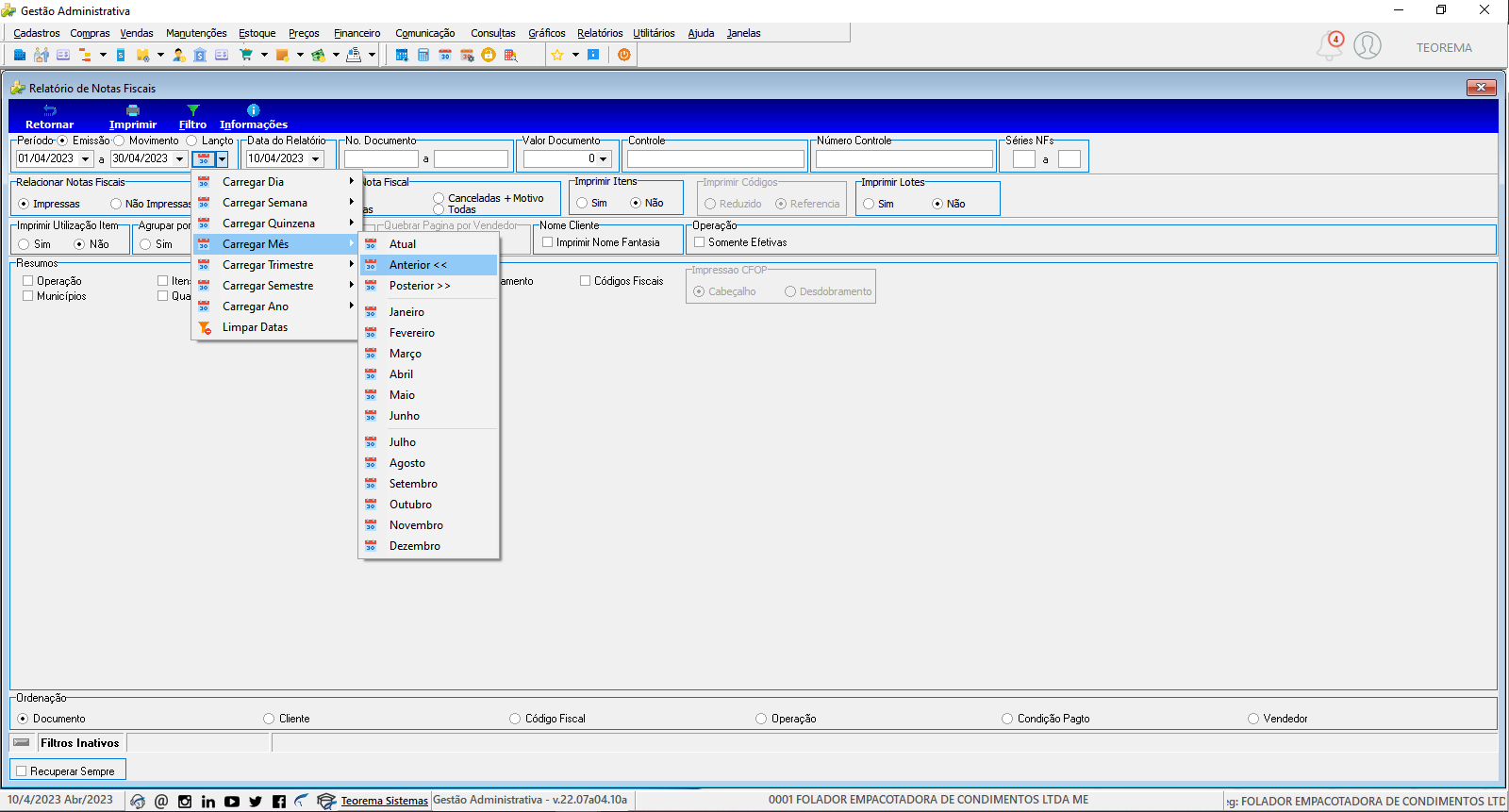Open dropdown arrow next to the star icon
The width and height of the screenshot is (1509, 812).
click(x=575, y=55)
